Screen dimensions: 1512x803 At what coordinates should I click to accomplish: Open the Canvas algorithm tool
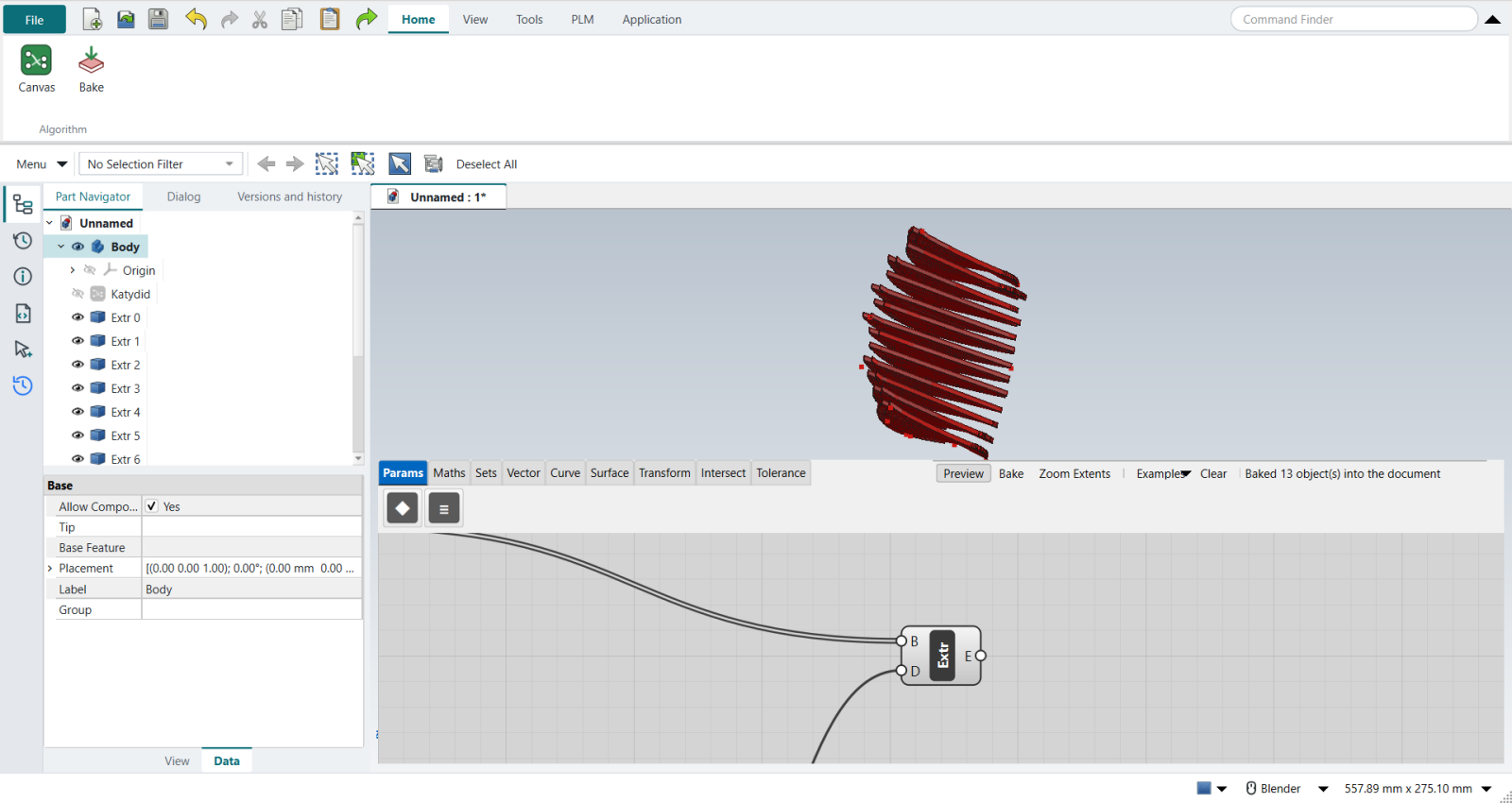point(36,69)
